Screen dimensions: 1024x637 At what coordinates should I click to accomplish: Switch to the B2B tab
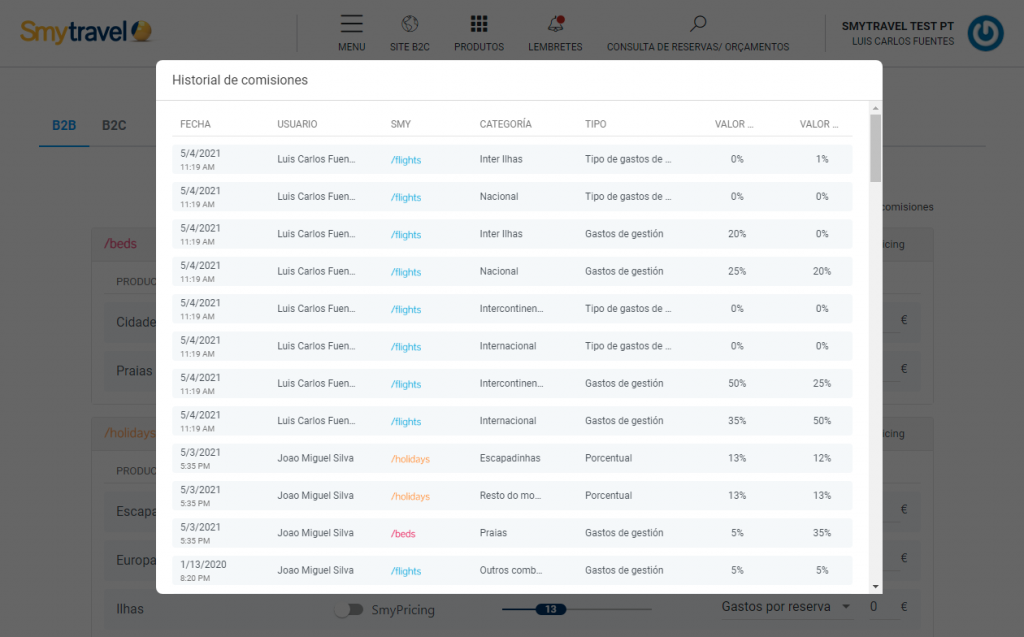tap(64, 125)
